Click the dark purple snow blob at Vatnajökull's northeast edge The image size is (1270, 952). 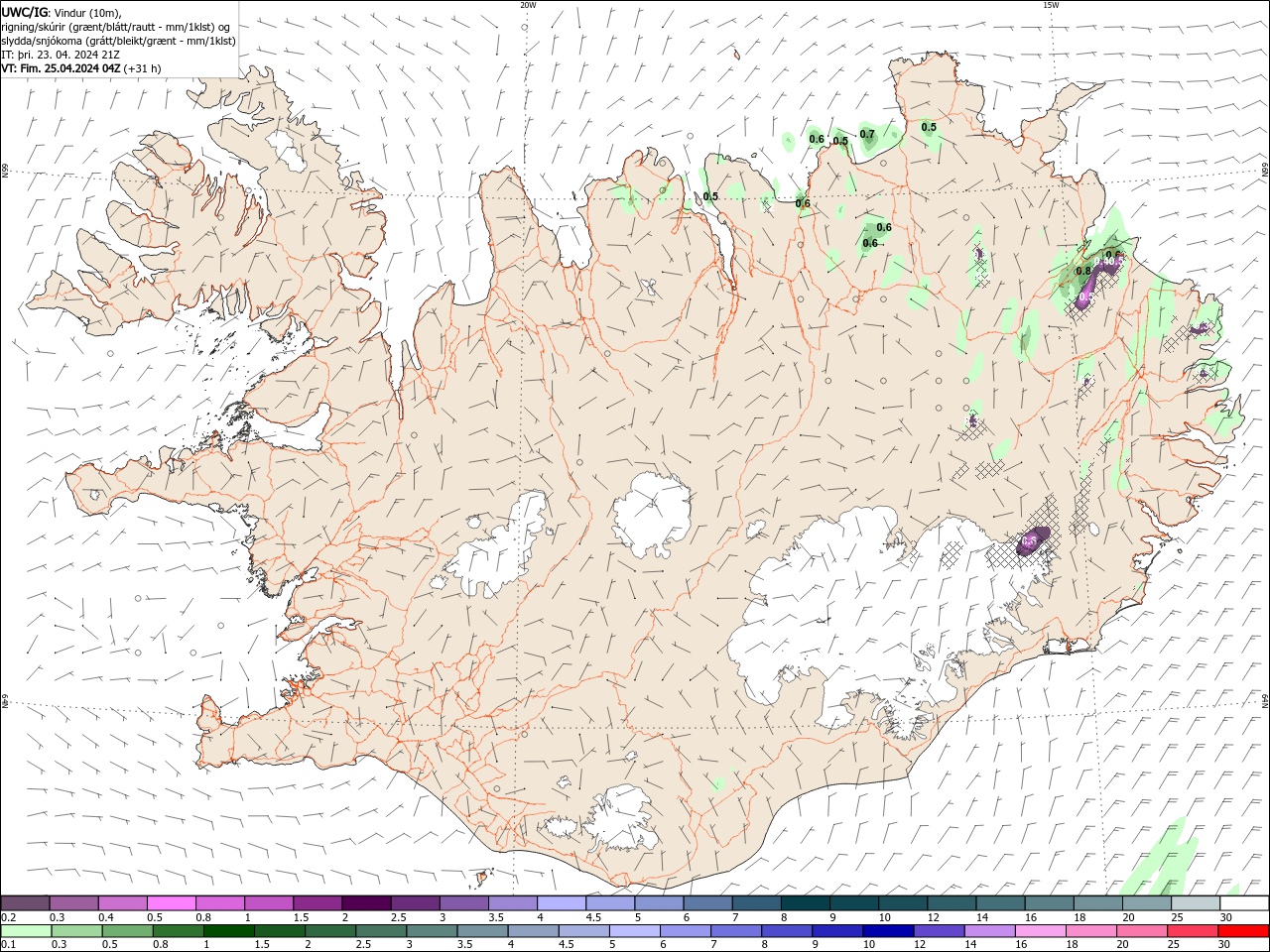tap(1033, 540)
